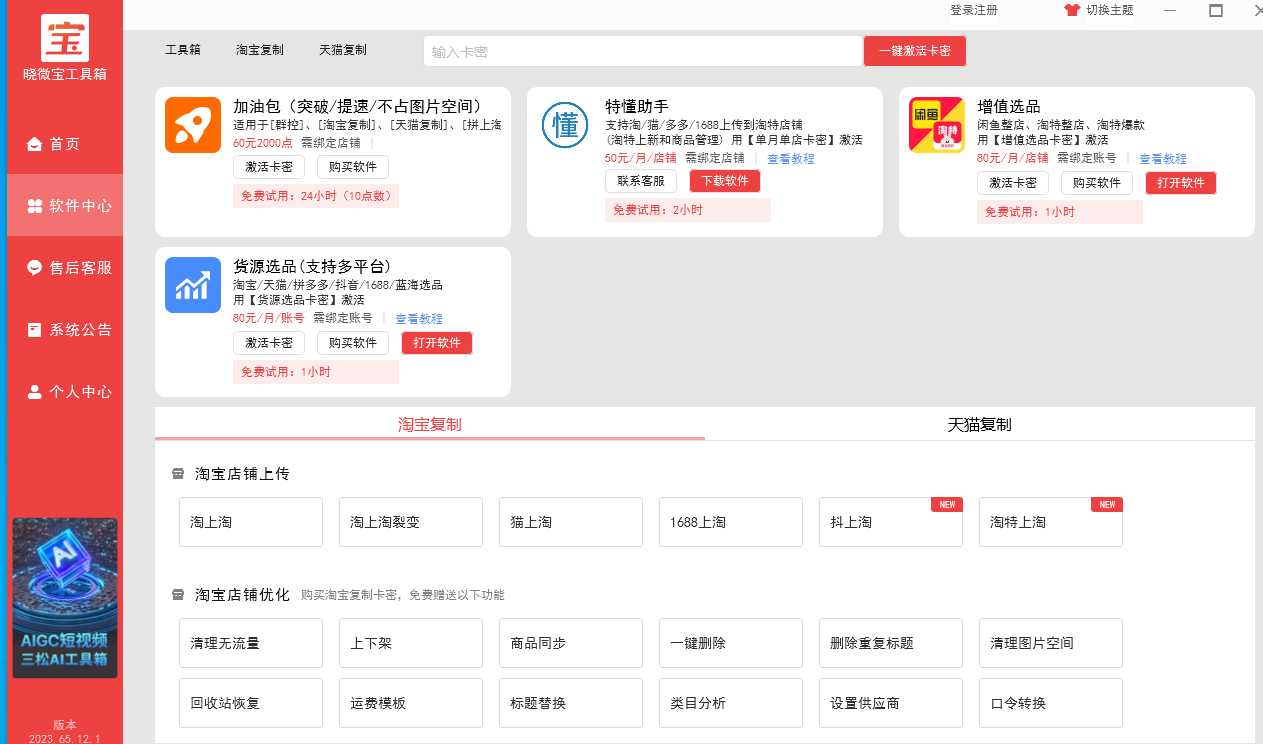Click the 60元2000点 price text

(x=263, y=142)
